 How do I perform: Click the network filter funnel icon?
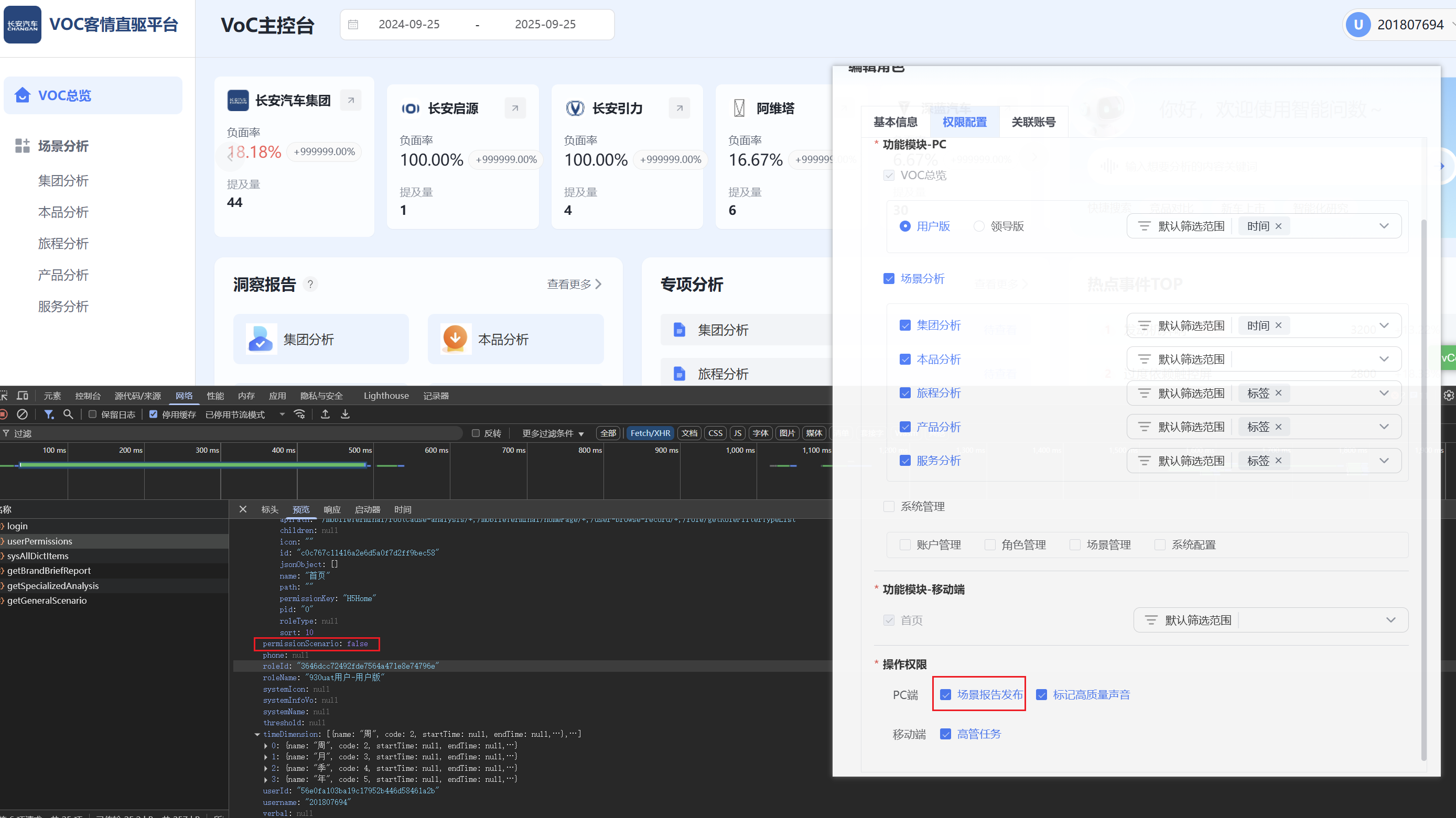click(x=49, y=414)
